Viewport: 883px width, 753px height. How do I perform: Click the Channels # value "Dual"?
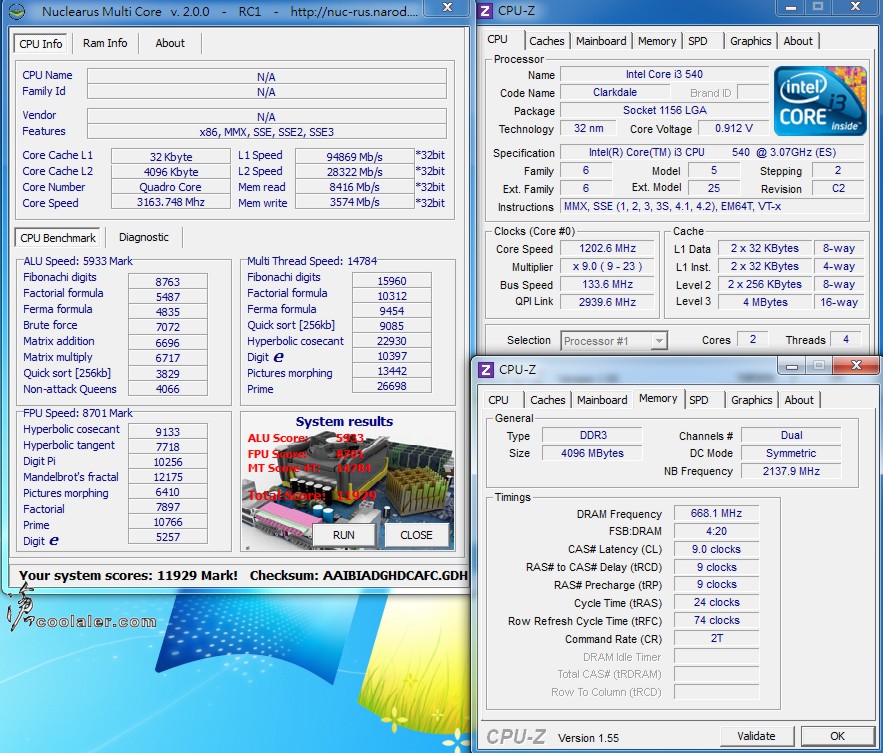pyautogui.click(x=791, y=435)
